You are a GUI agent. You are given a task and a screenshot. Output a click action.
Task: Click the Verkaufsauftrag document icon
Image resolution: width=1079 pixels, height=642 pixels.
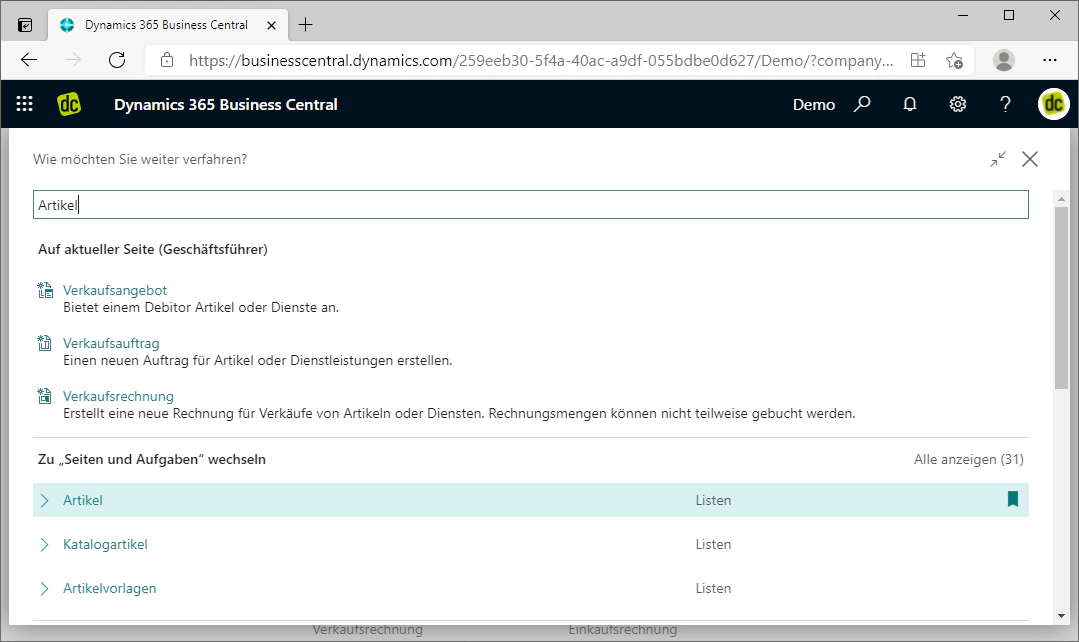(45, 343)
